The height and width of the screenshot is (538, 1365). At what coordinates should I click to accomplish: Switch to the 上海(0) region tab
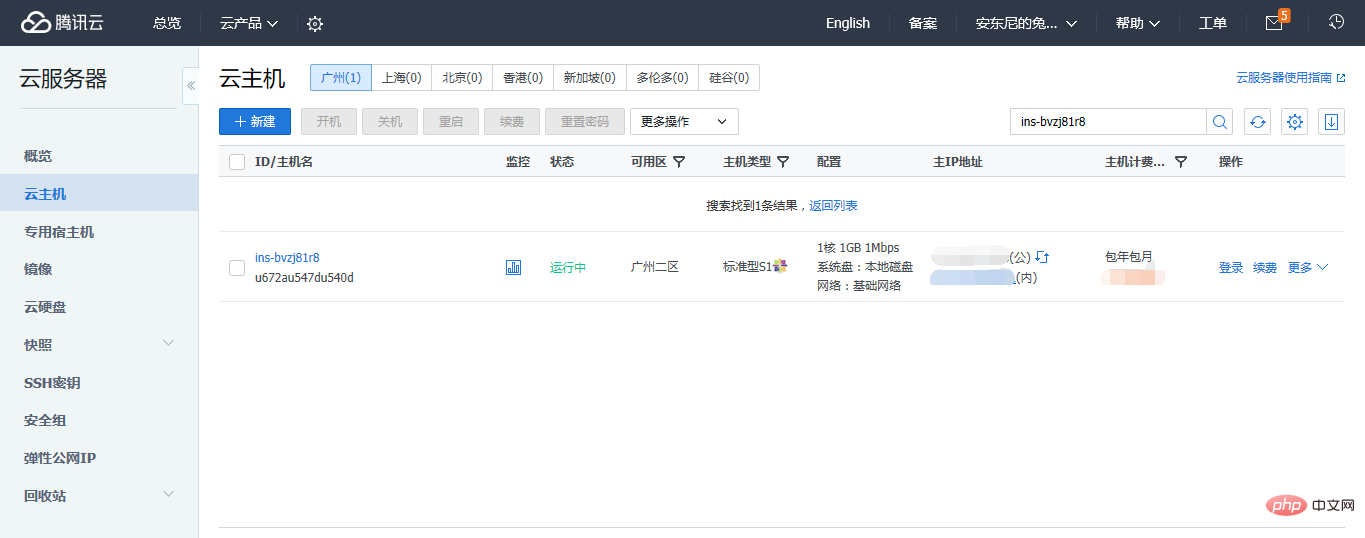[x=402, y=77]
